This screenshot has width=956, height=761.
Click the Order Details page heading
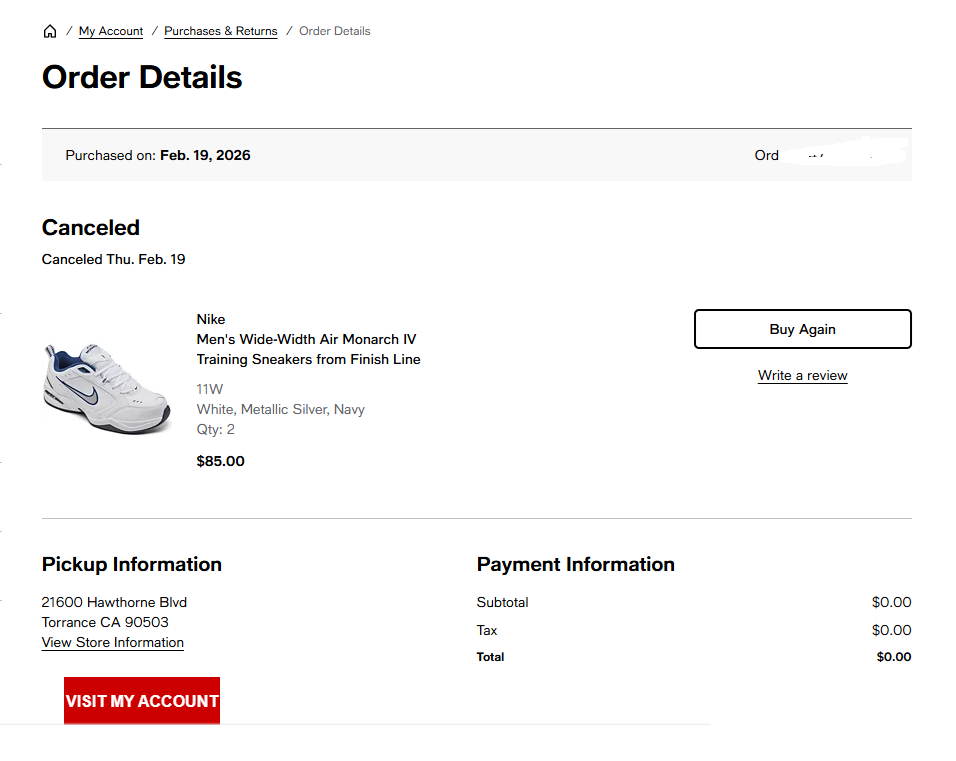(x=142, y=77)
